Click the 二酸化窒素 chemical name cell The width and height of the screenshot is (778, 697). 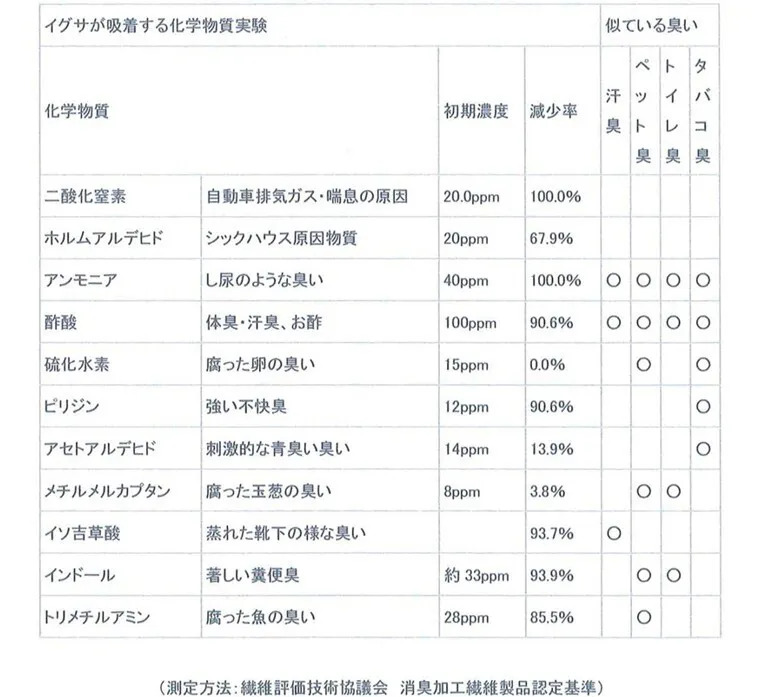tap(86, 196)
